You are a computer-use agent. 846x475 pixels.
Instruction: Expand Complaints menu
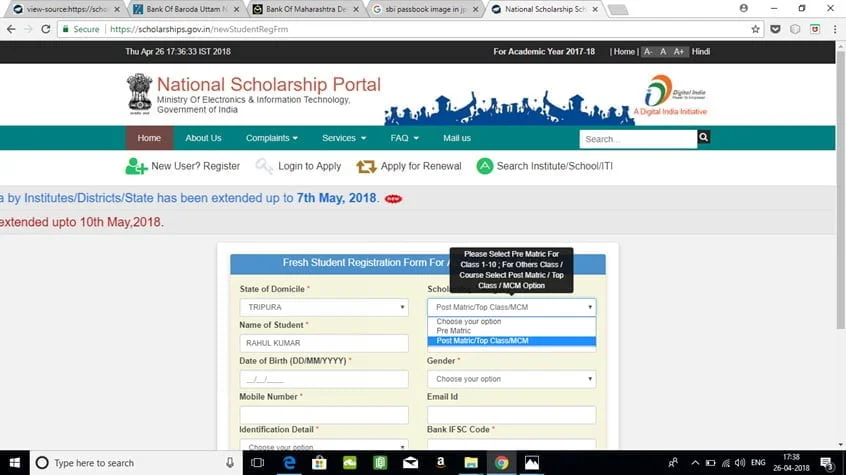coord(271,138)
